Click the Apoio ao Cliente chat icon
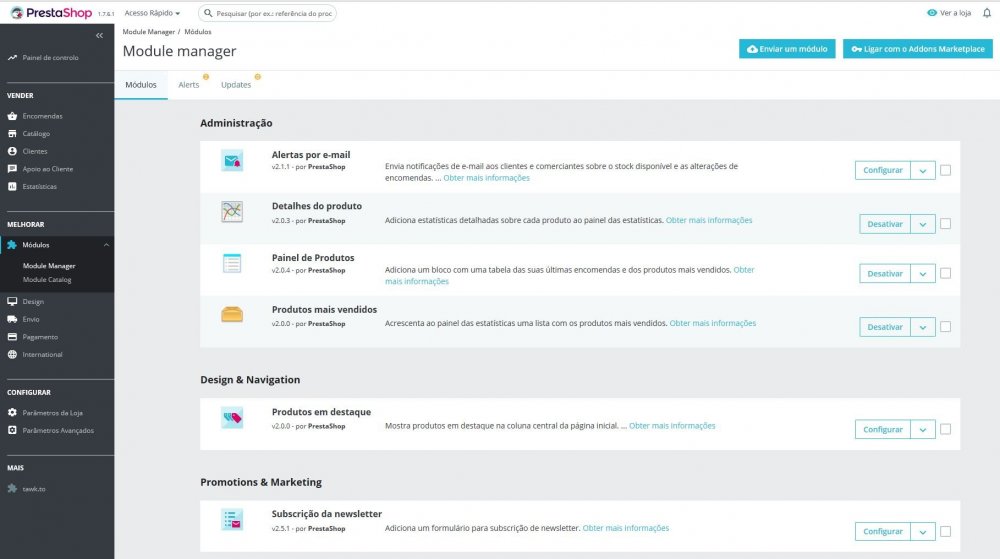Image resolution: width=1000 pixels, height=559 pixels. [12, 169]
